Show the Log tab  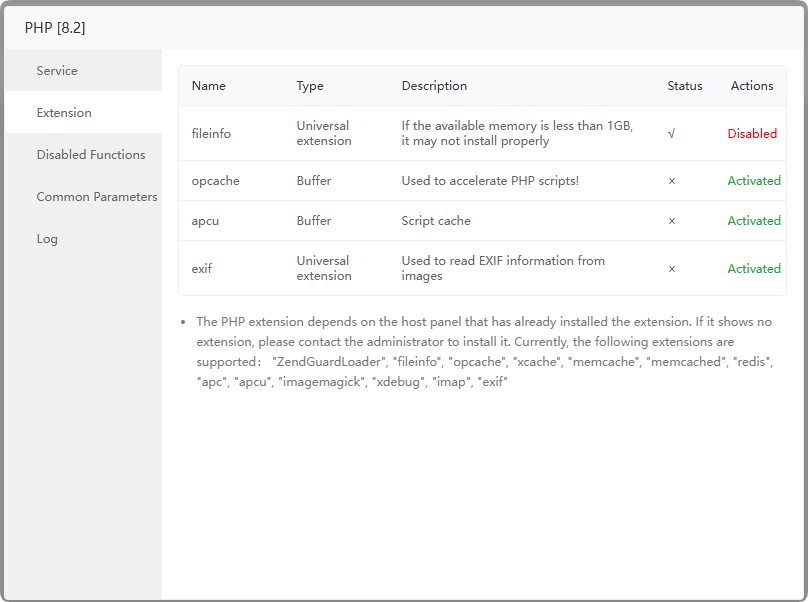click(x=47, y=239)
